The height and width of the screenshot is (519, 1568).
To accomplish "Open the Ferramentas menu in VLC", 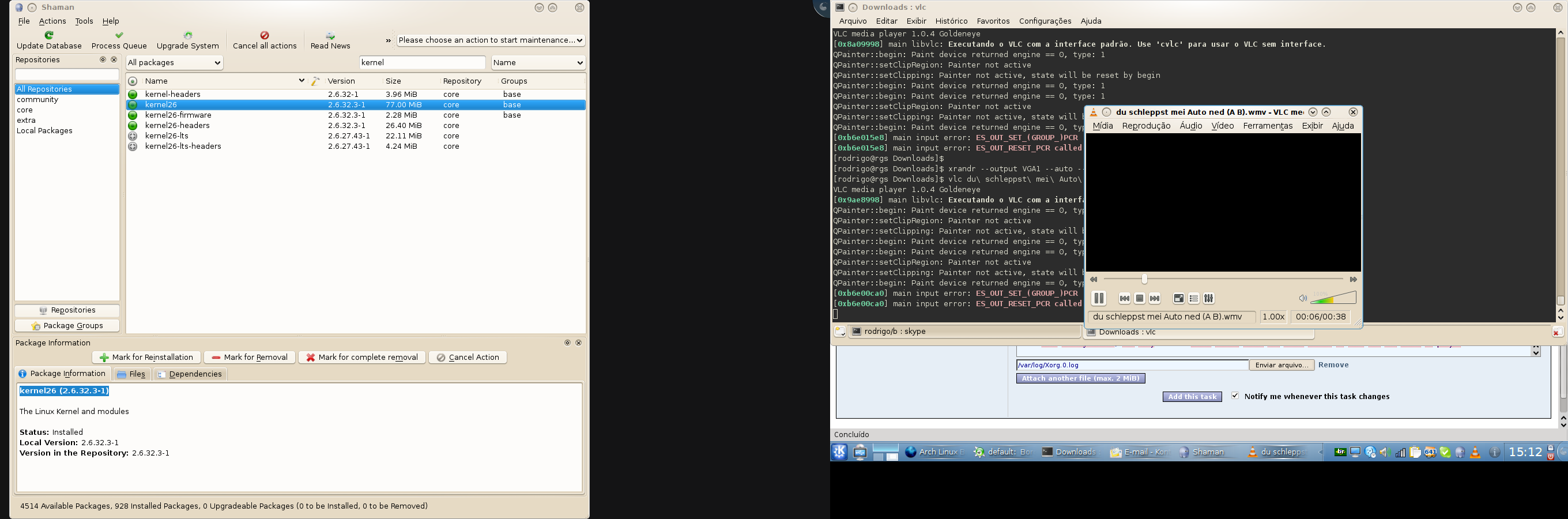I will (x=1267, y=126).
